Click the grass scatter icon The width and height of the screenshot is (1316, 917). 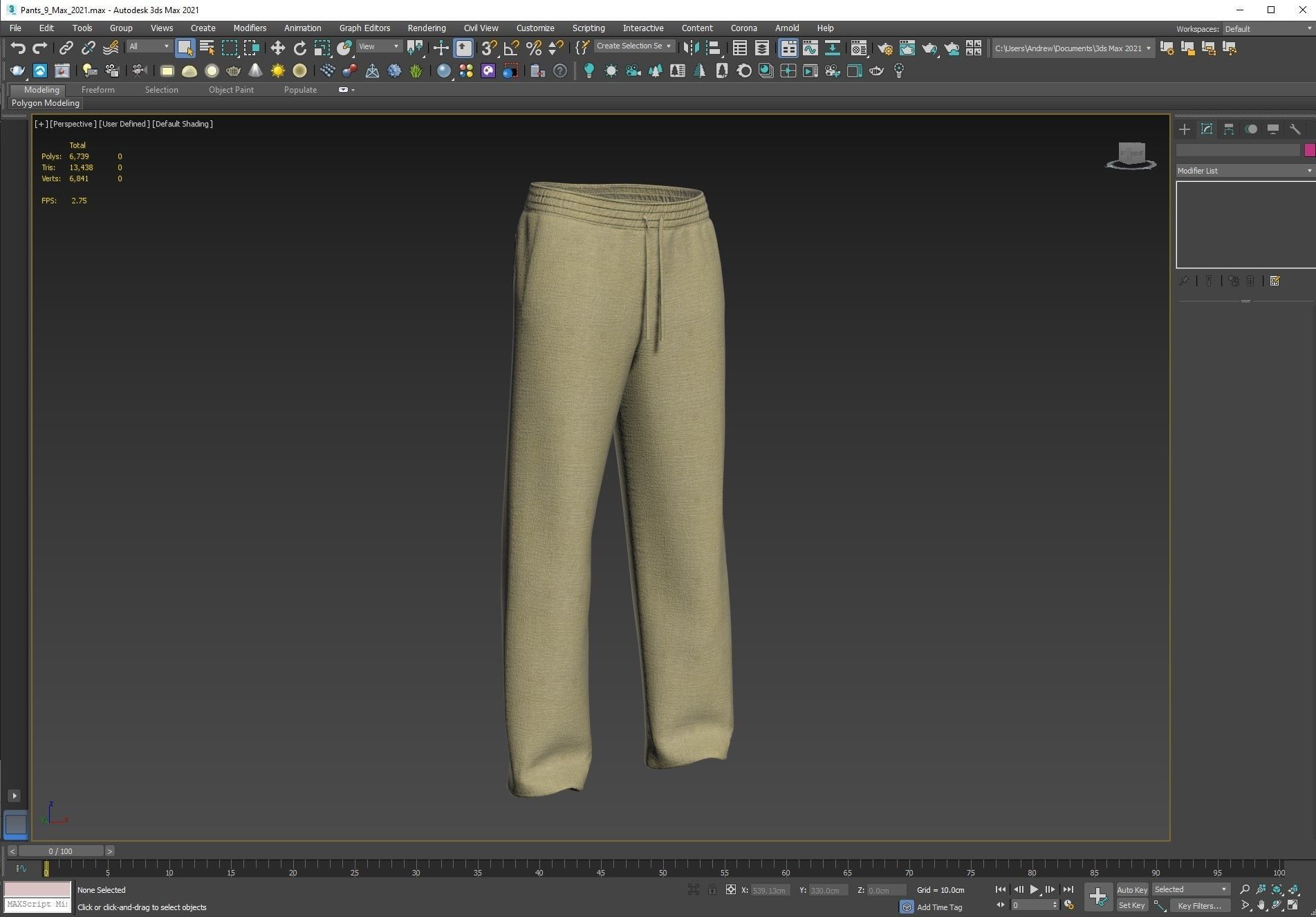pyautogui.click(x=416, y=71)
